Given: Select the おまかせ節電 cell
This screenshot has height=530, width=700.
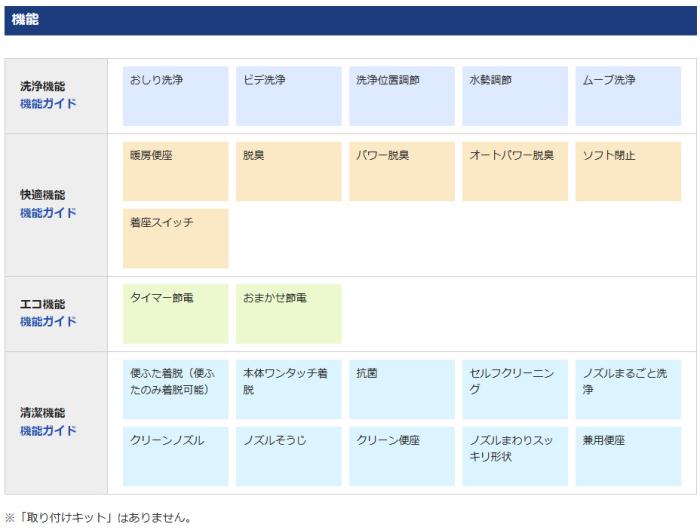Looking at the screenshot, I should coord(289,314).
